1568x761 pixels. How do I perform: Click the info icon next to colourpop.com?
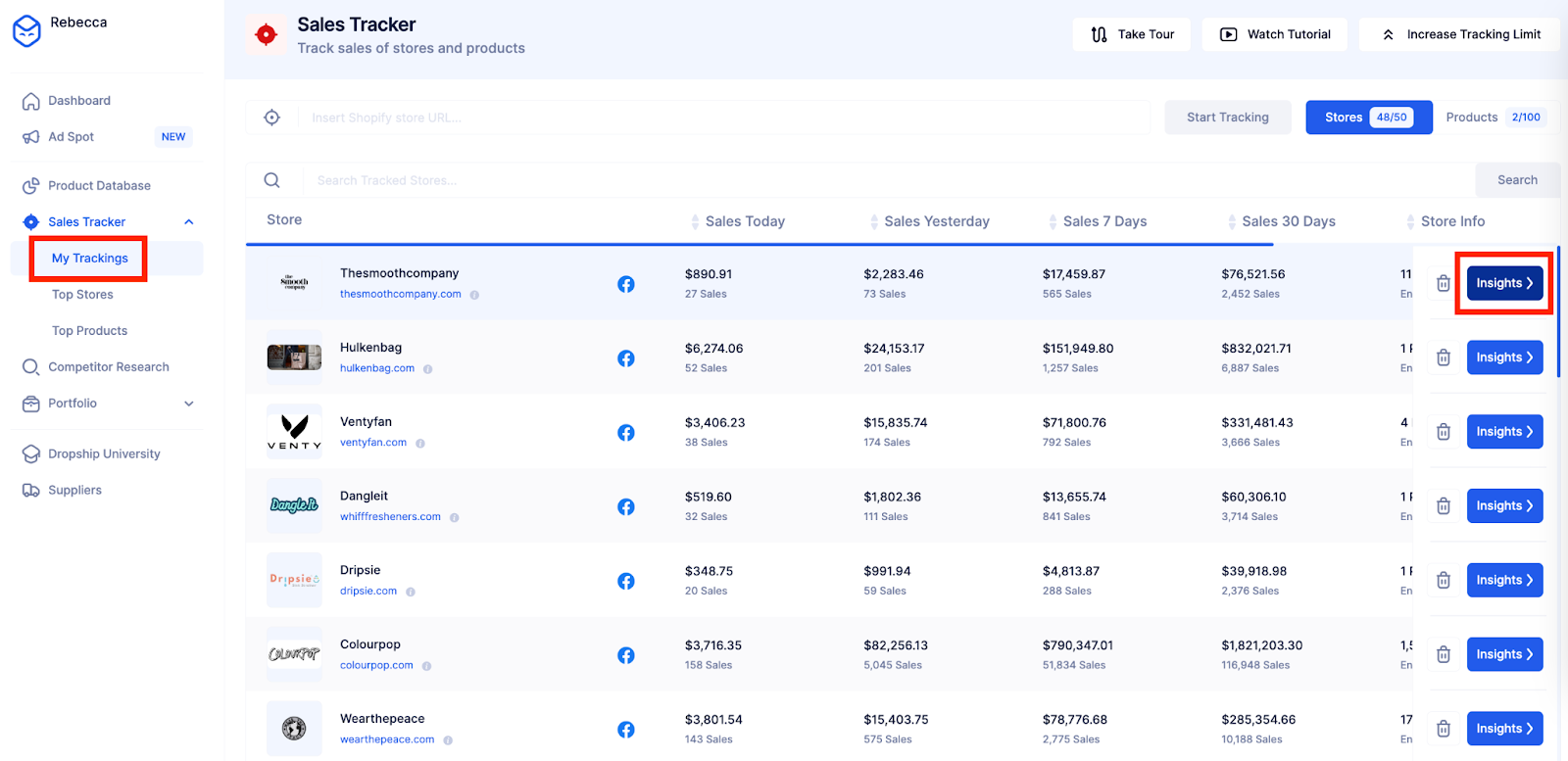pyautogui.click(x=427, y=666)
